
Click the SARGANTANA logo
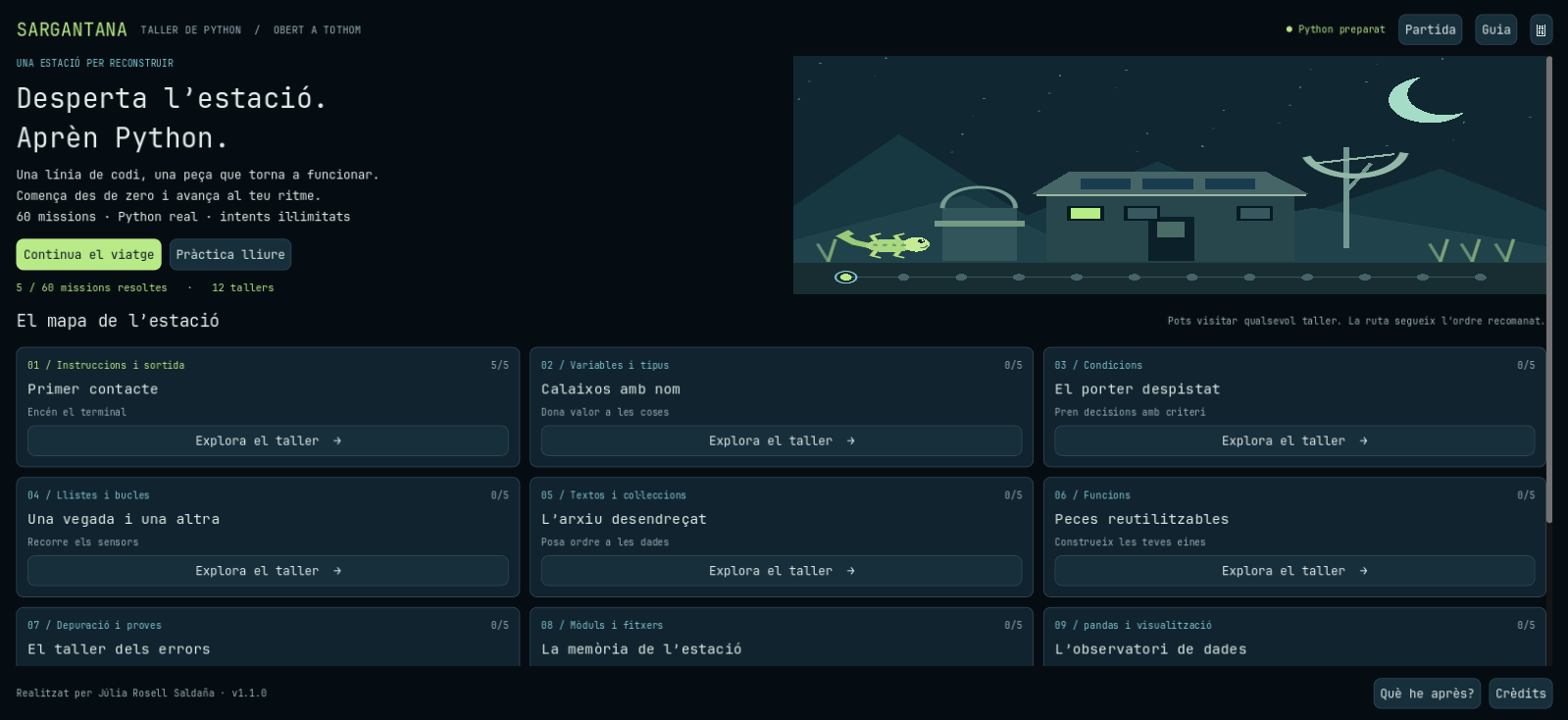(72, 29)
